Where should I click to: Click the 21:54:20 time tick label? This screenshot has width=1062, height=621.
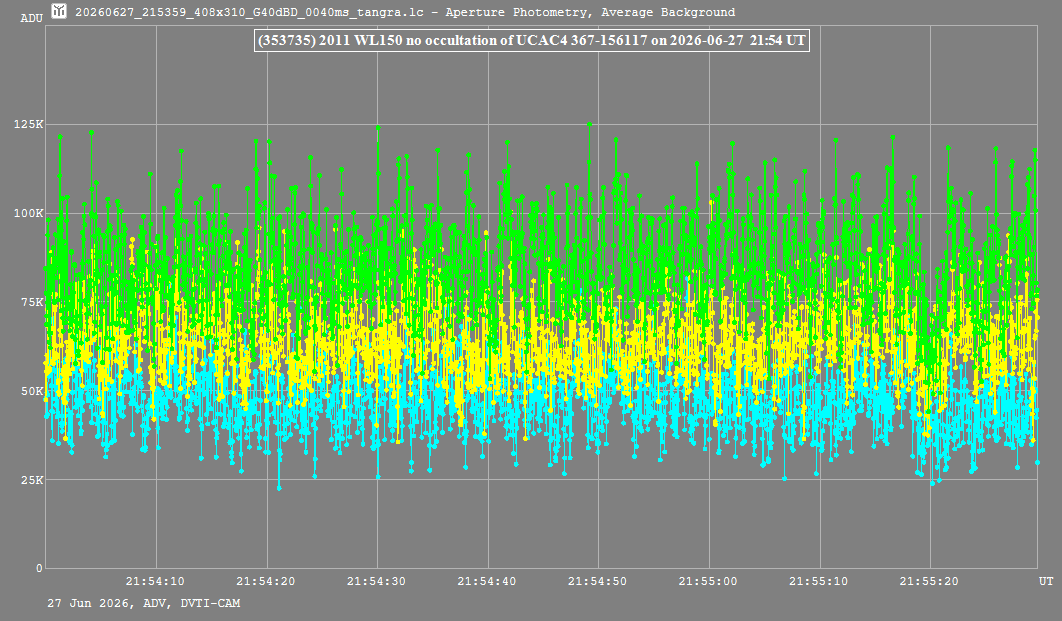pos(266,581)
